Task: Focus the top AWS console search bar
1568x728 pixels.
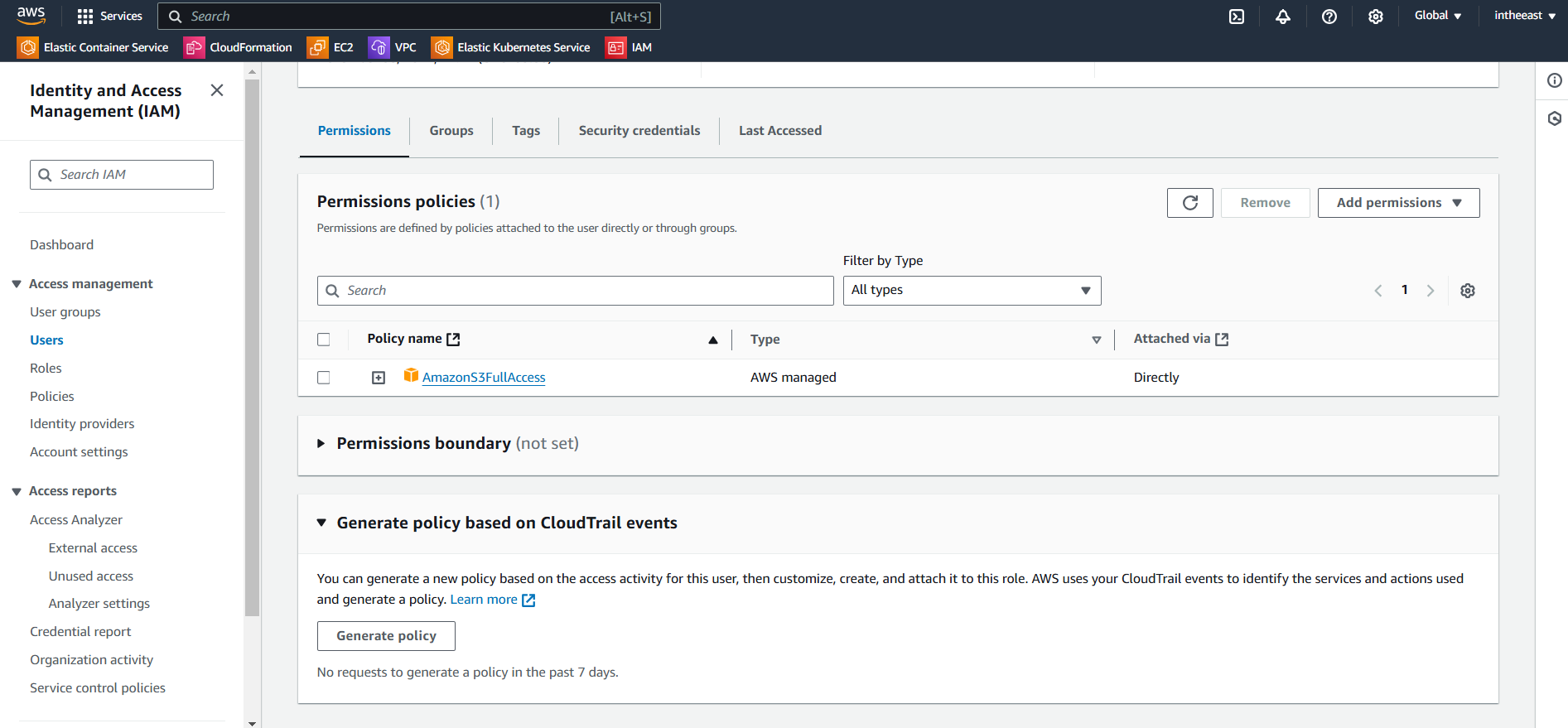Action: click(x=409, y=17)
